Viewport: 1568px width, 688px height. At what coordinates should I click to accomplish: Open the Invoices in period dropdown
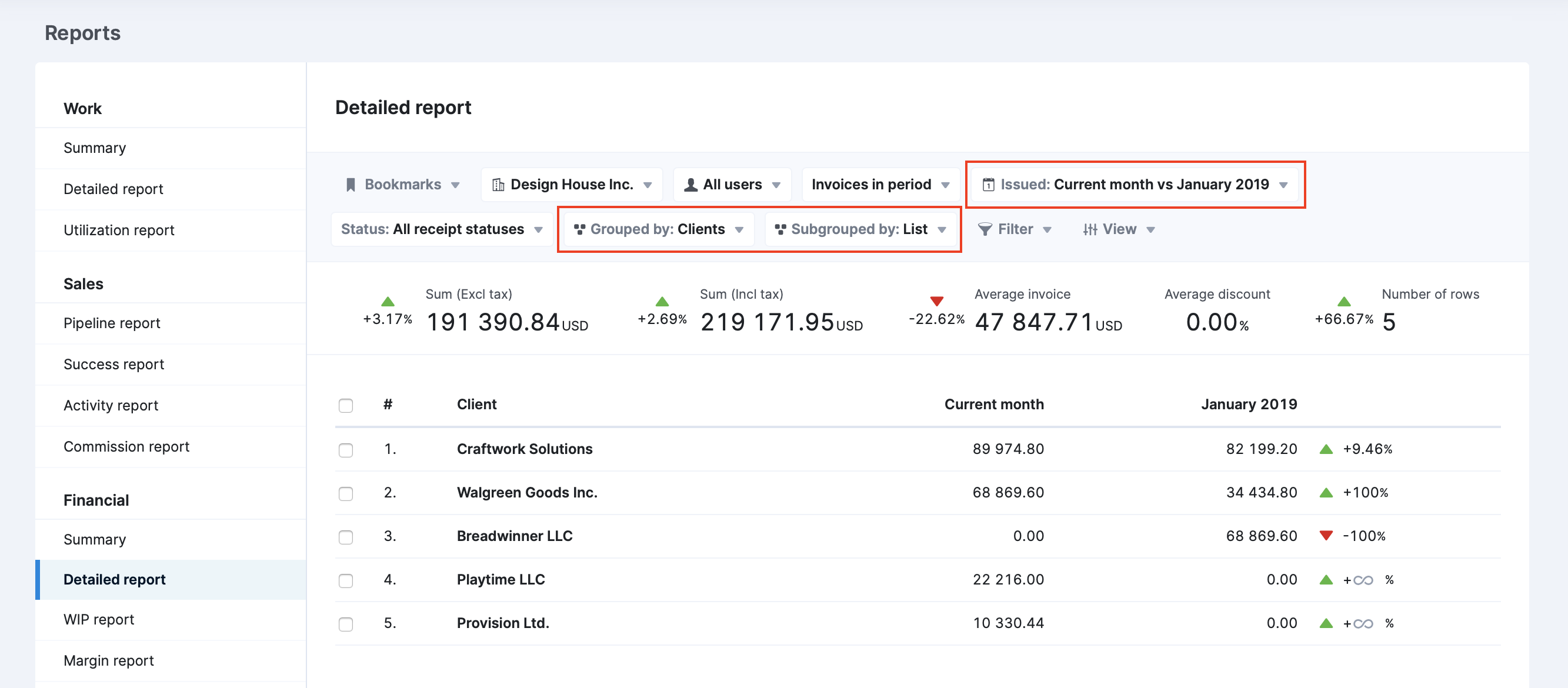click(x=881, y=185)
